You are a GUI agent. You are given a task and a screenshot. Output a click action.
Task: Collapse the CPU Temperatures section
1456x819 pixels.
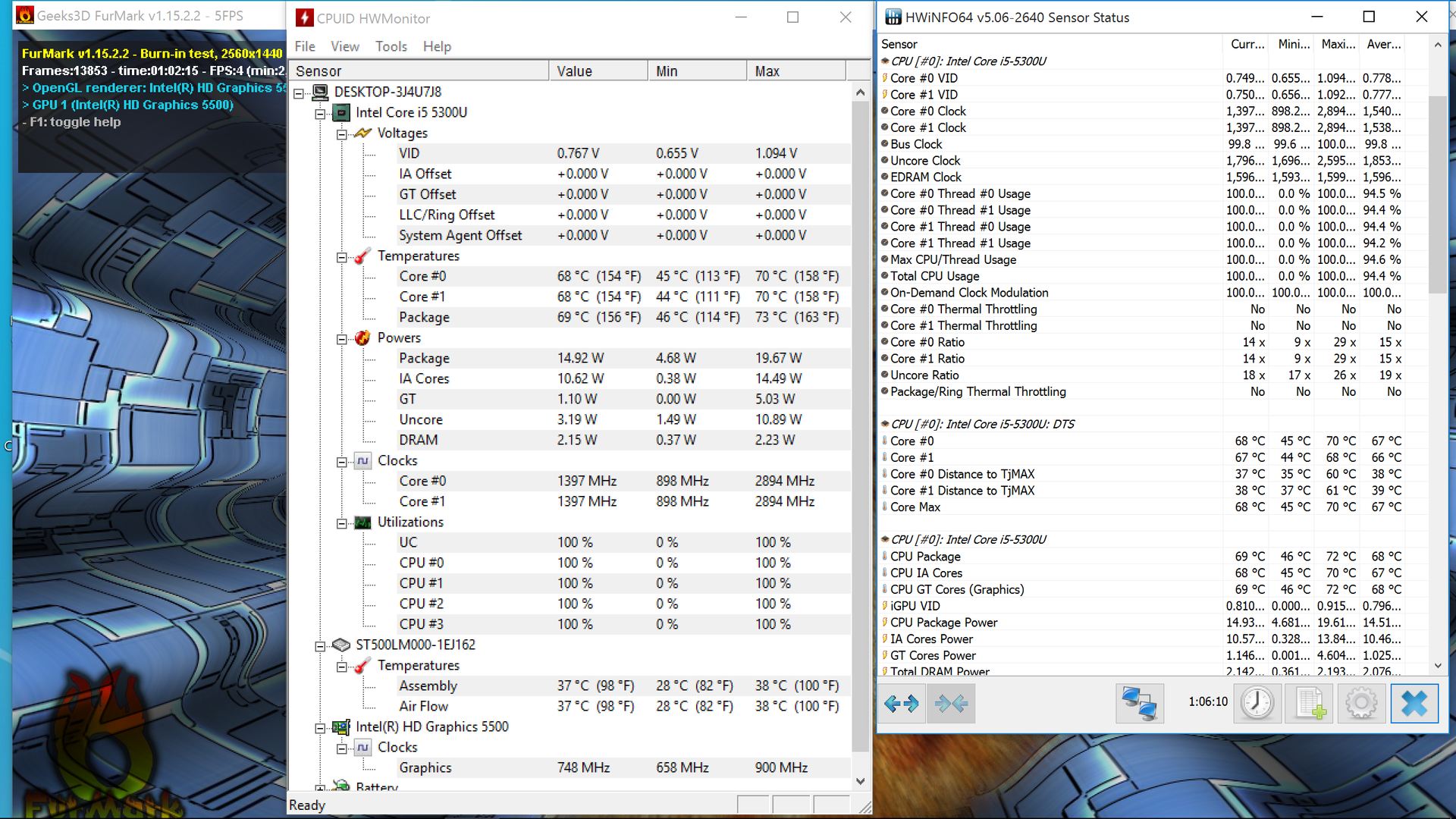pyautogui.click(x=342, y=257)
